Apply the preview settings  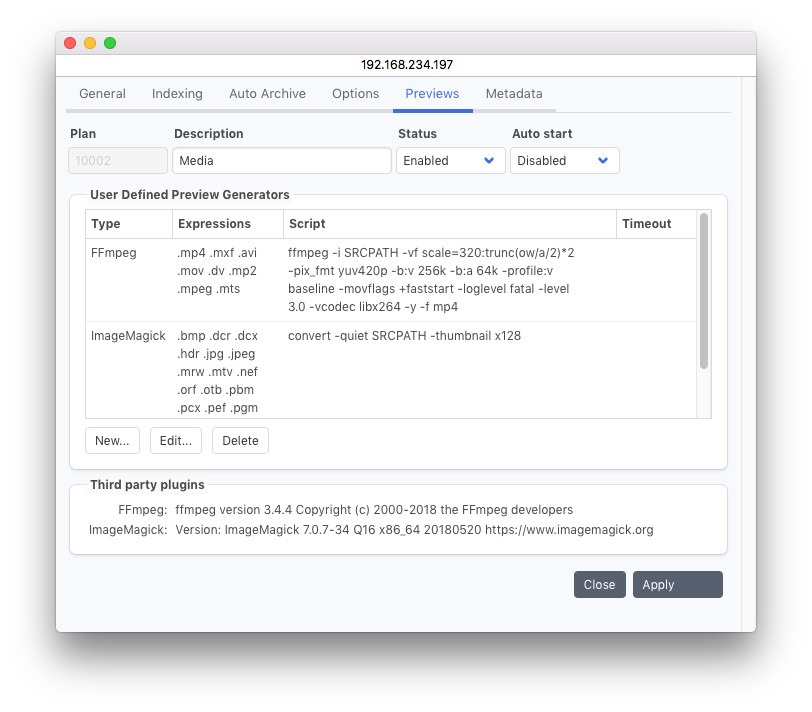coord(677,585)
